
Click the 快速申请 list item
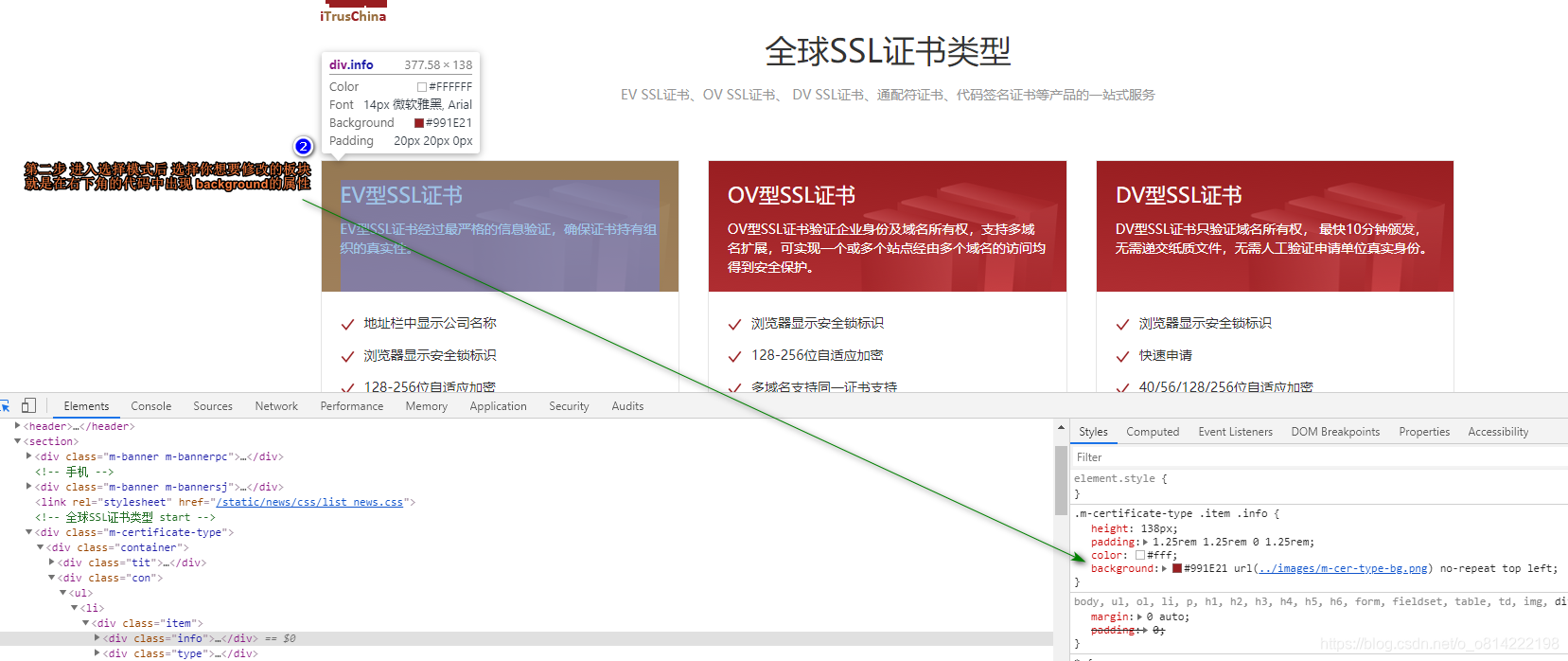[x=1166, y=355]
